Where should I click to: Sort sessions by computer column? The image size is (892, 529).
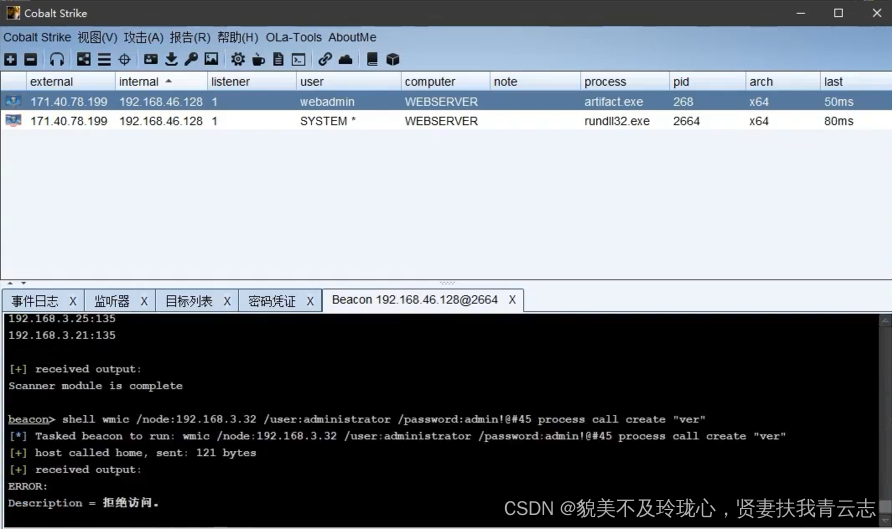point(445,81)
